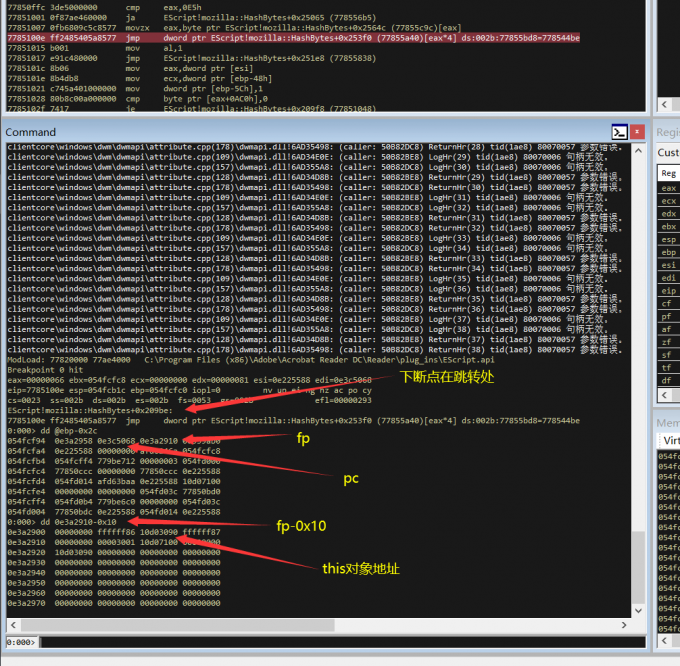Click the disassembly pane scroll left arrow

(x=664, y=104)
